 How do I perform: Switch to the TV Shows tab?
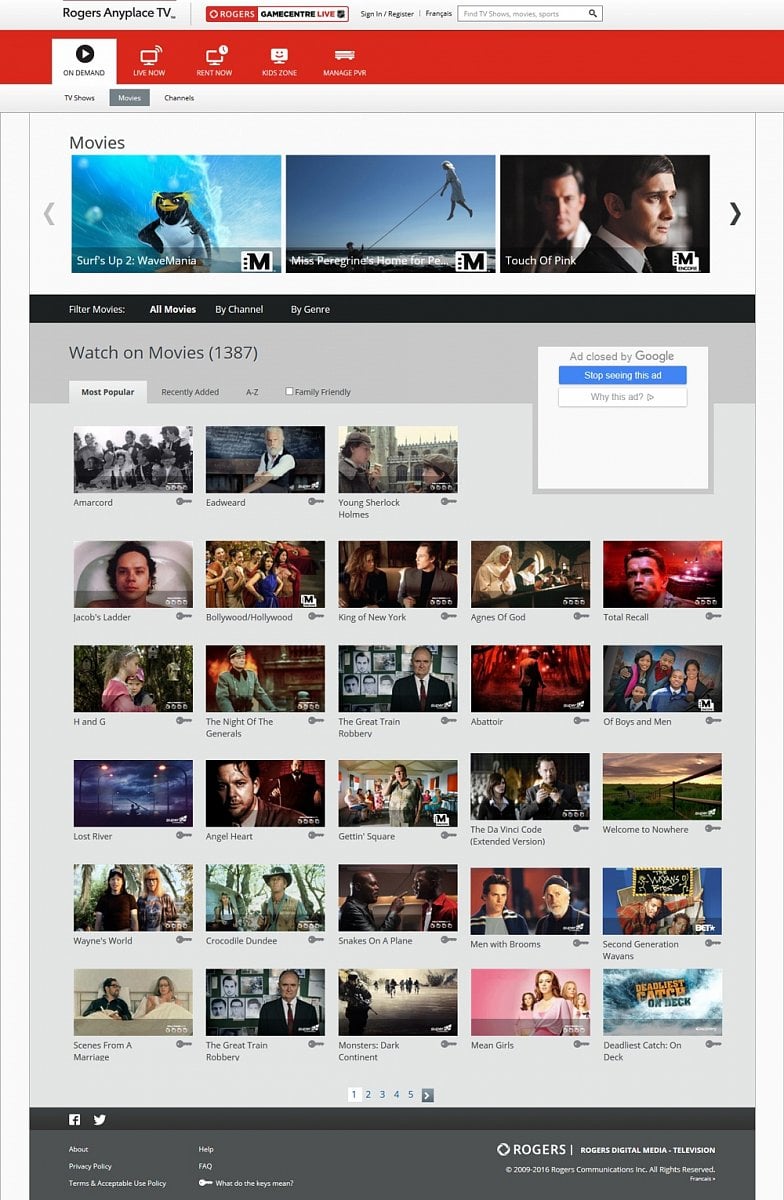coord(80,98)
